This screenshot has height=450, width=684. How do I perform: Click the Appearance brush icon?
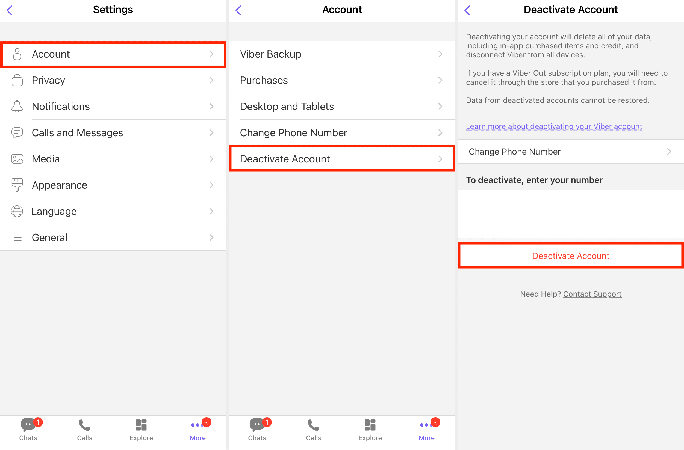(17, 185)
